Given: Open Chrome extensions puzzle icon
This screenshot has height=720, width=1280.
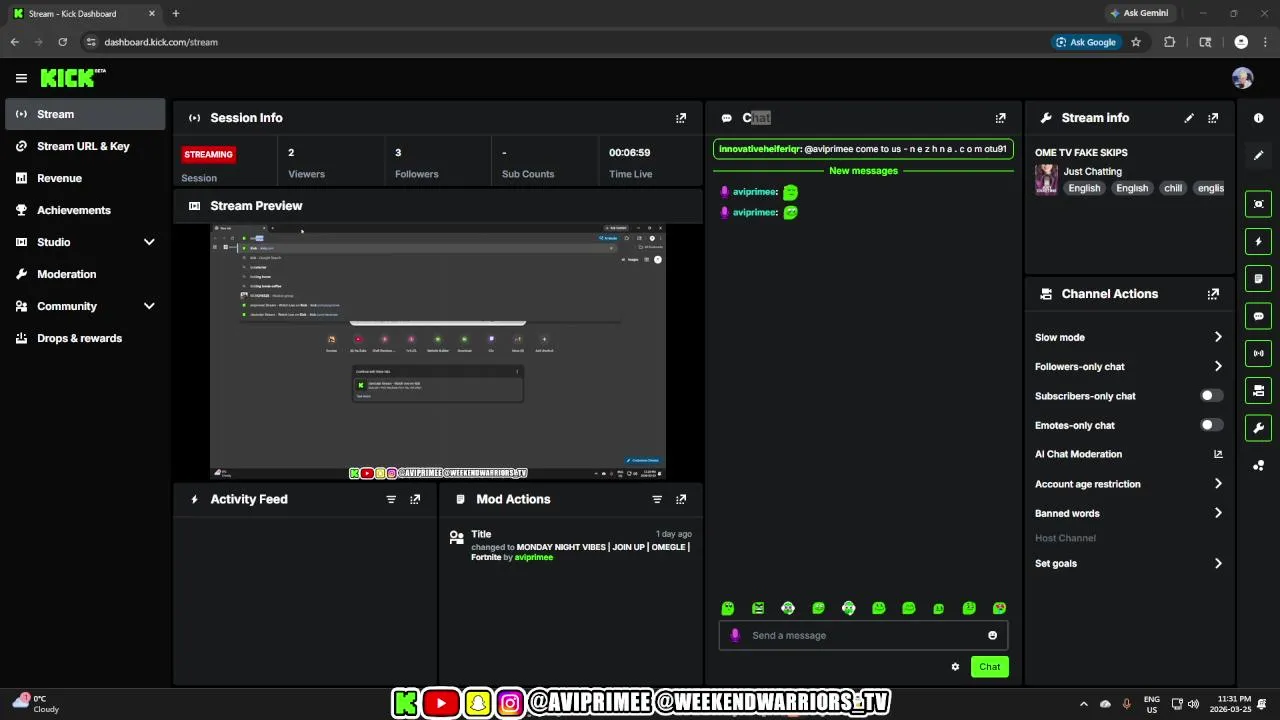Looking at the screenshot, I should 1170,42.
